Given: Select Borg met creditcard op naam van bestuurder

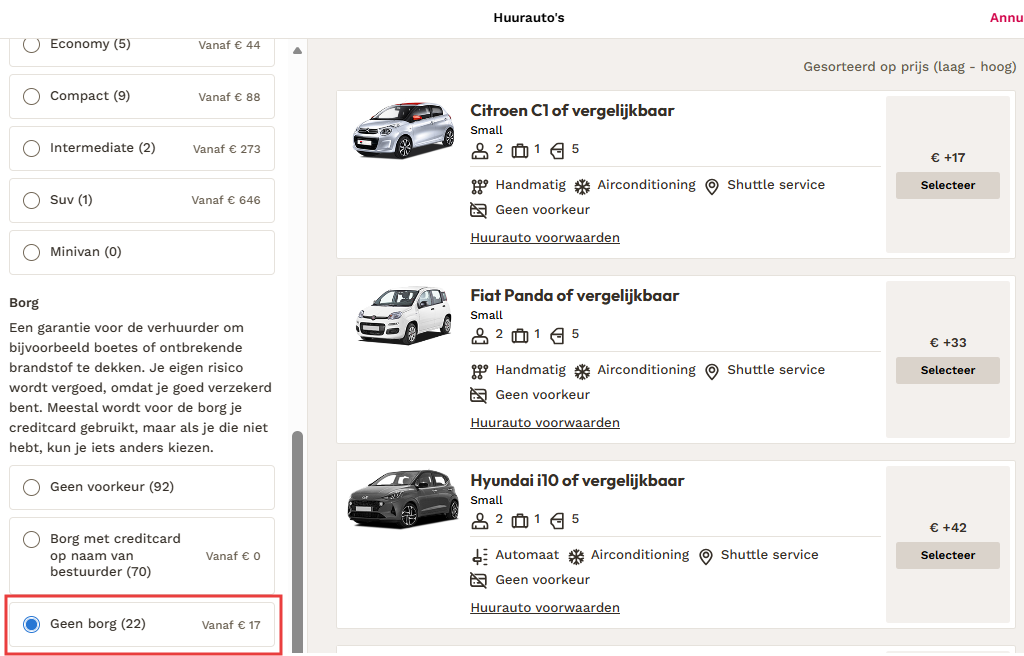Looking at the screenshot, I should click(31, 539).
